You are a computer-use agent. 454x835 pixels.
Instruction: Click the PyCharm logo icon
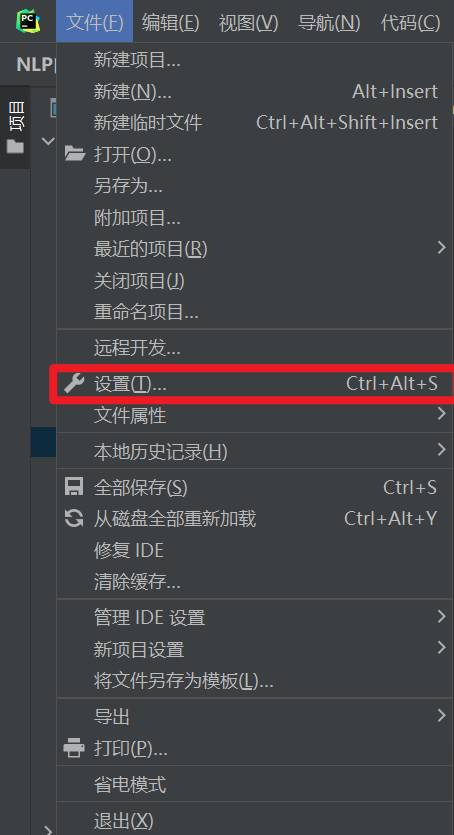point(28,22)
